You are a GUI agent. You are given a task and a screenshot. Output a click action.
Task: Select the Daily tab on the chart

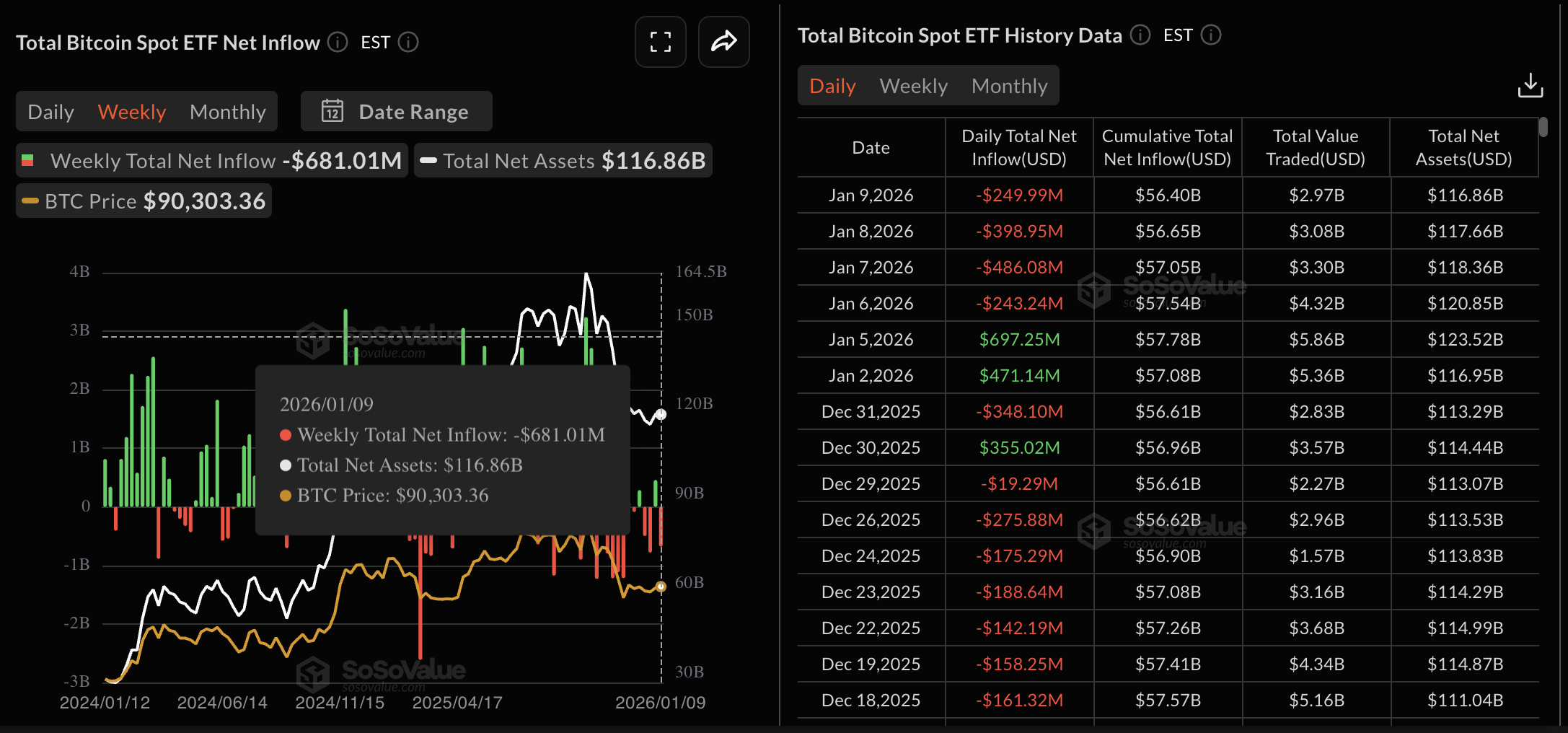(x=50, y=111)
